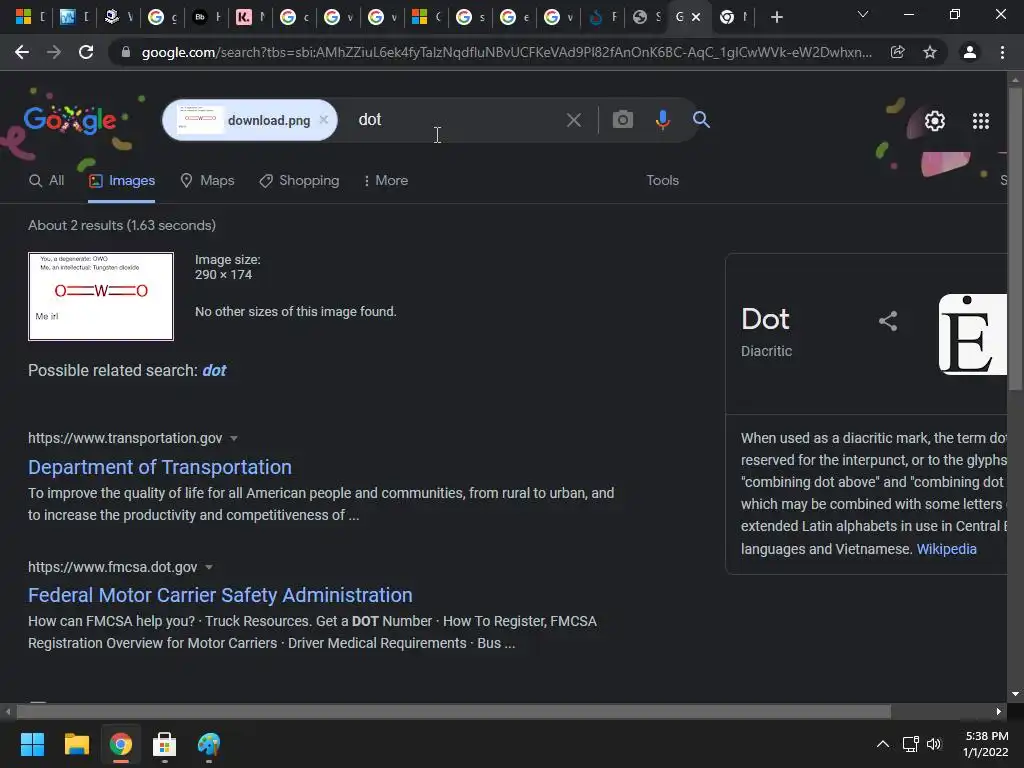Clear the search box text

click(573, 120)
